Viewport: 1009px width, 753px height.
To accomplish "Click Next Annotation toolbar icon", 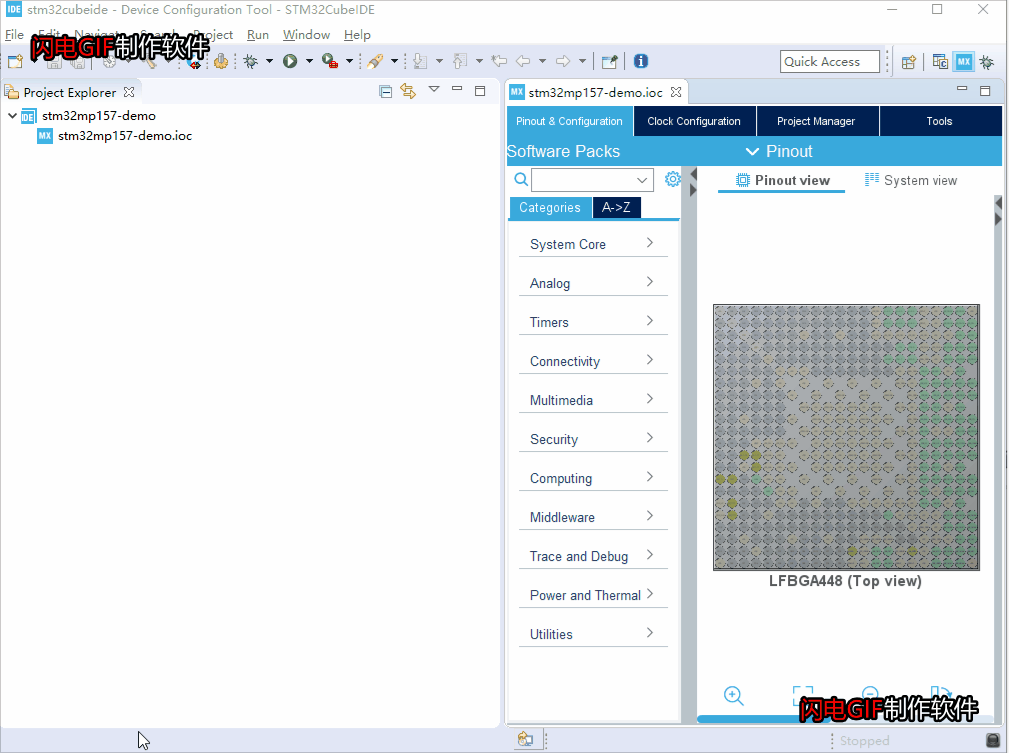I will [x=420, y=61].
